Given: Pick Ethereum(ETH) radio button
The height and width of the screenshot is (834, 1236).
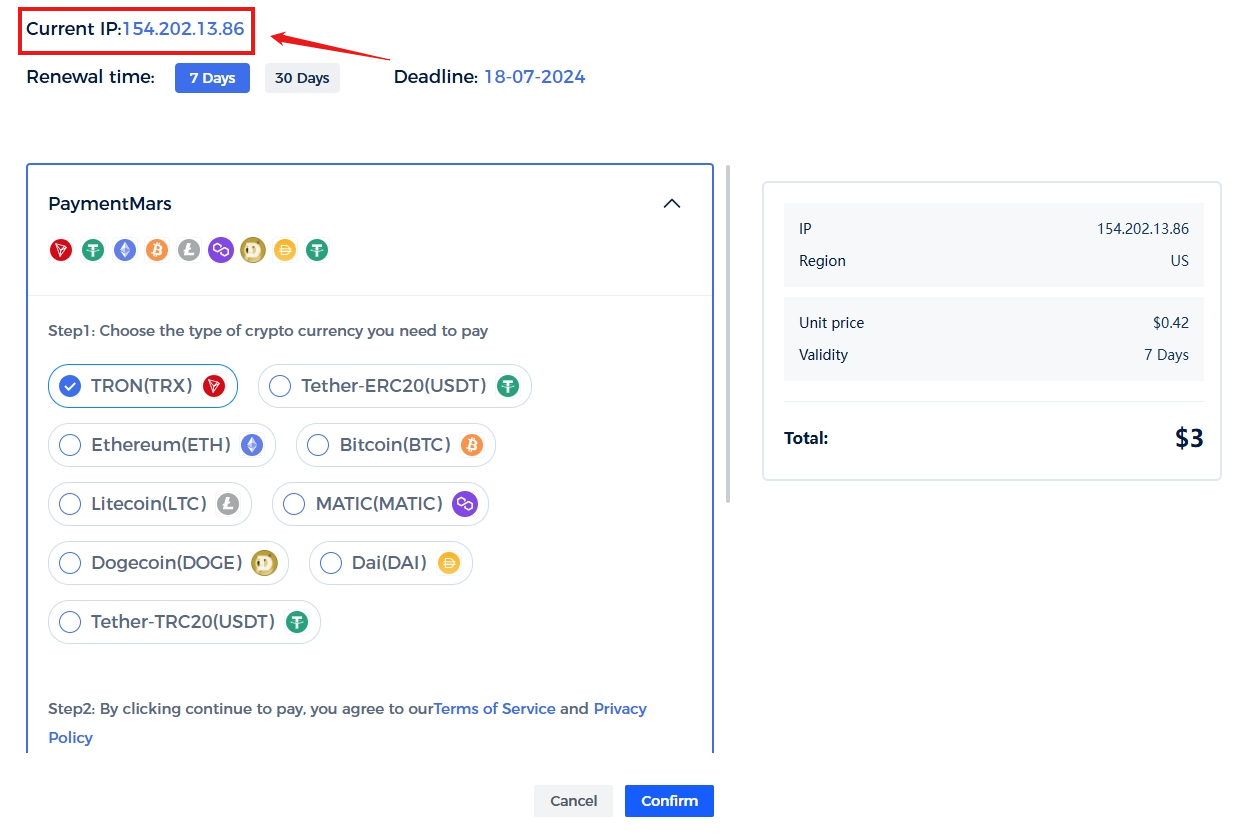Looking at the screenshot, I should pos(70,445).
